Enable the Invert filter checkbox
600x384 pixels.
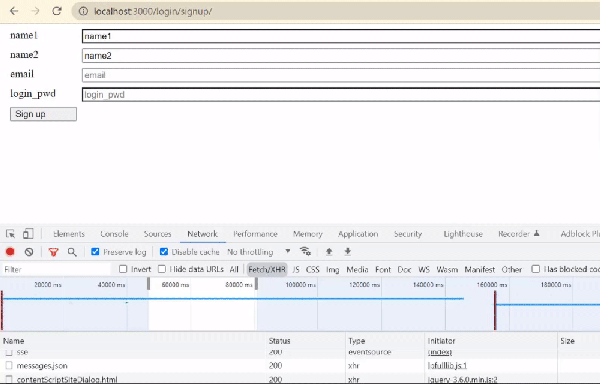(123, 269)
